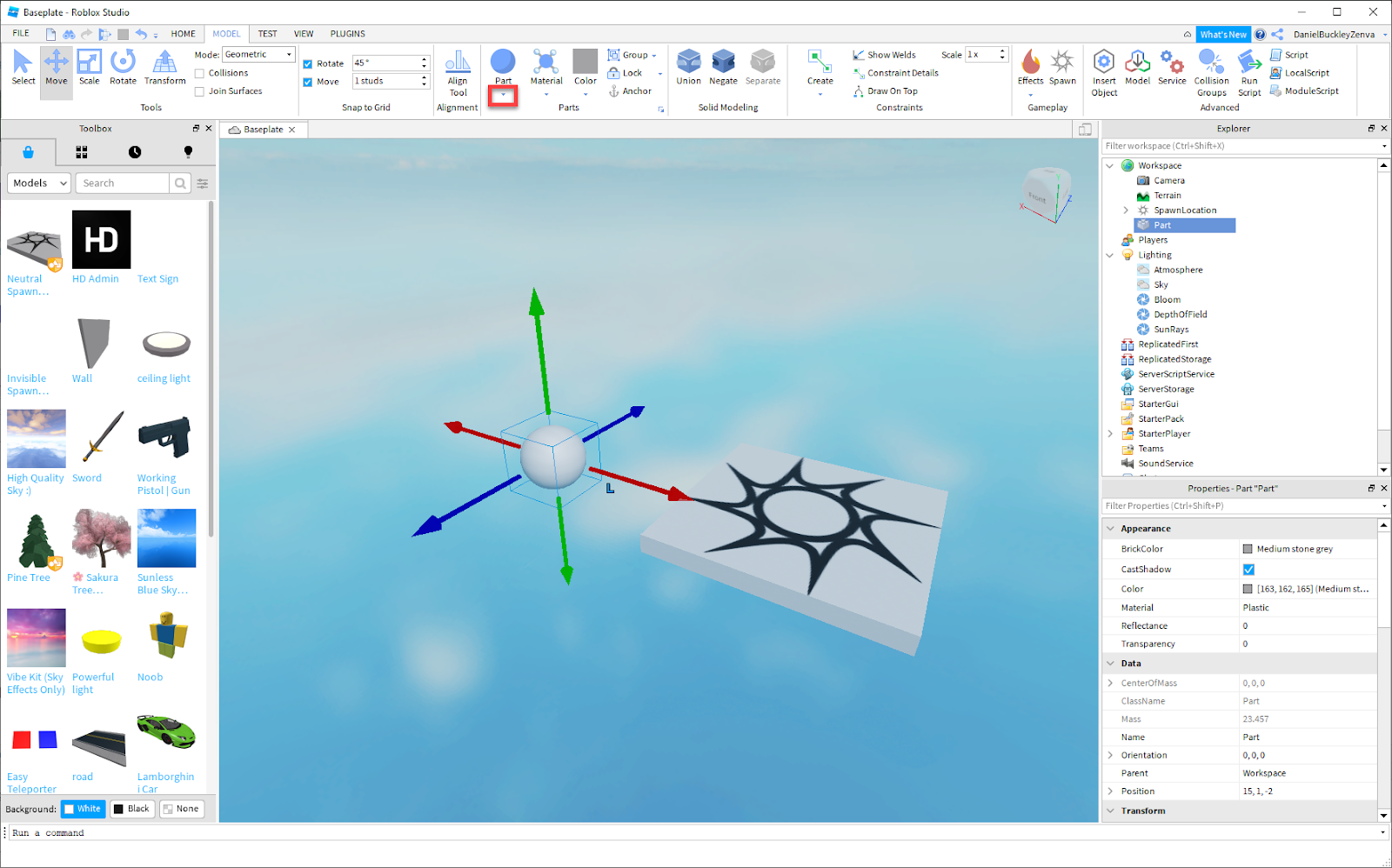This screenshot has height=868, width=1392.
Task: Open the Service inserter
Action: pyautogui.click(x=1172, y=68)
